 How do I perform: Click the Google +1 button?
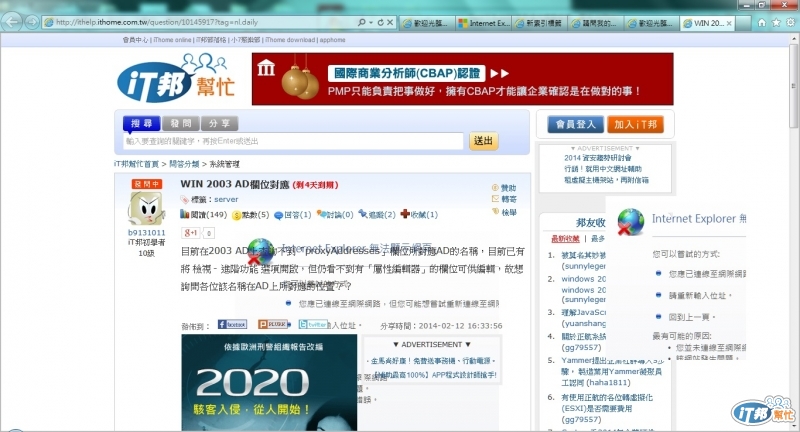pyautogui.click(x=191, y=233)
